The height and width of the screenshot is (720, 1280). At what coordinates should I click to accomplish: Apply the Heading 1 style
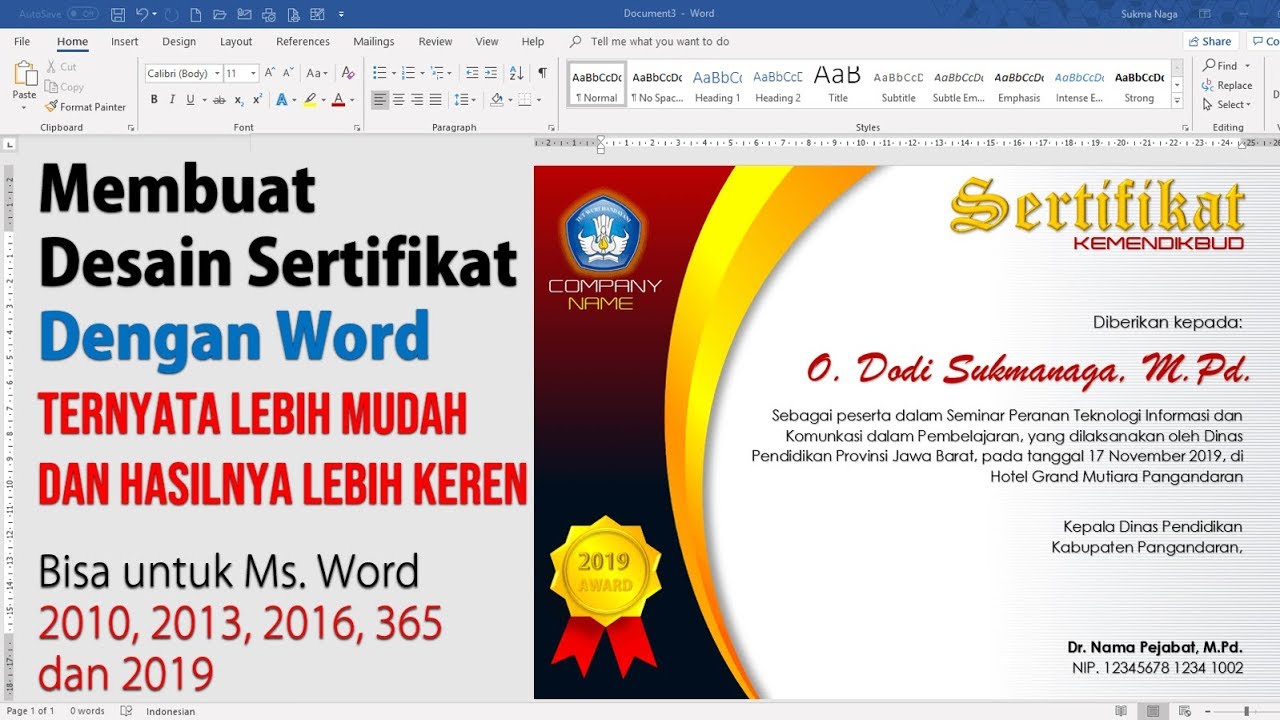click(x=717, y=86)
